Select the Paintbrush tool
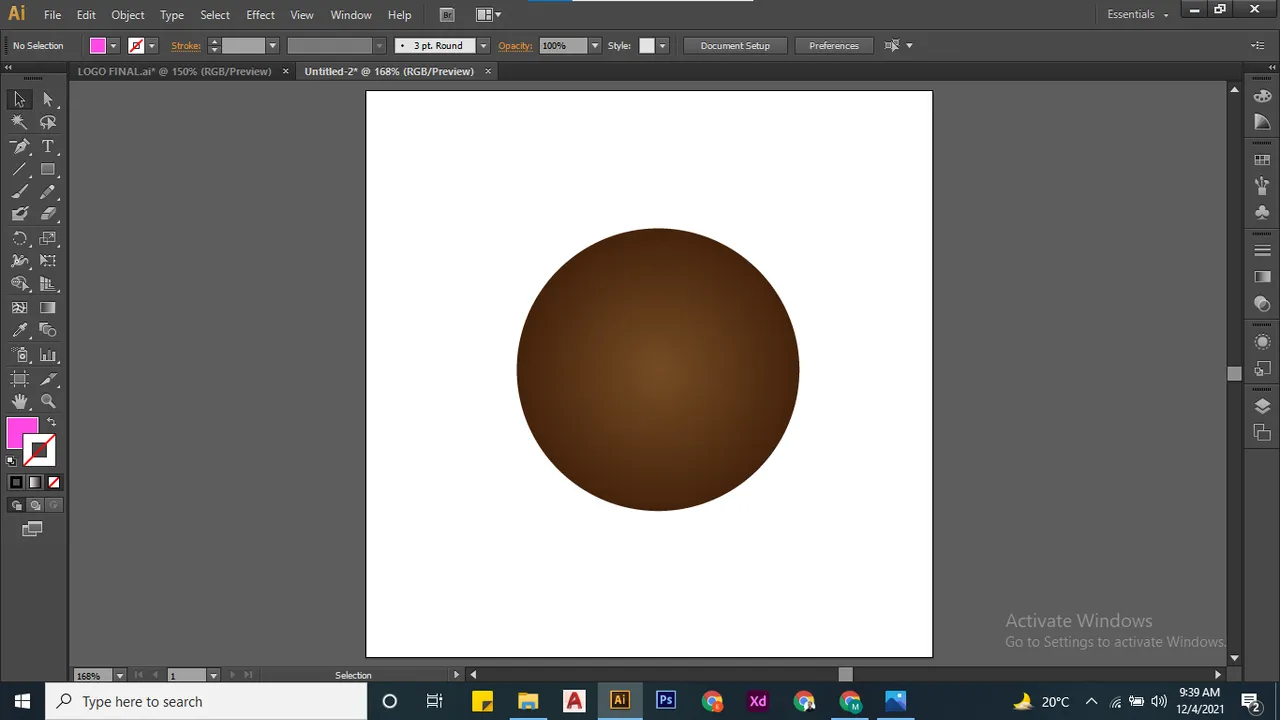 tap(19, 192)
